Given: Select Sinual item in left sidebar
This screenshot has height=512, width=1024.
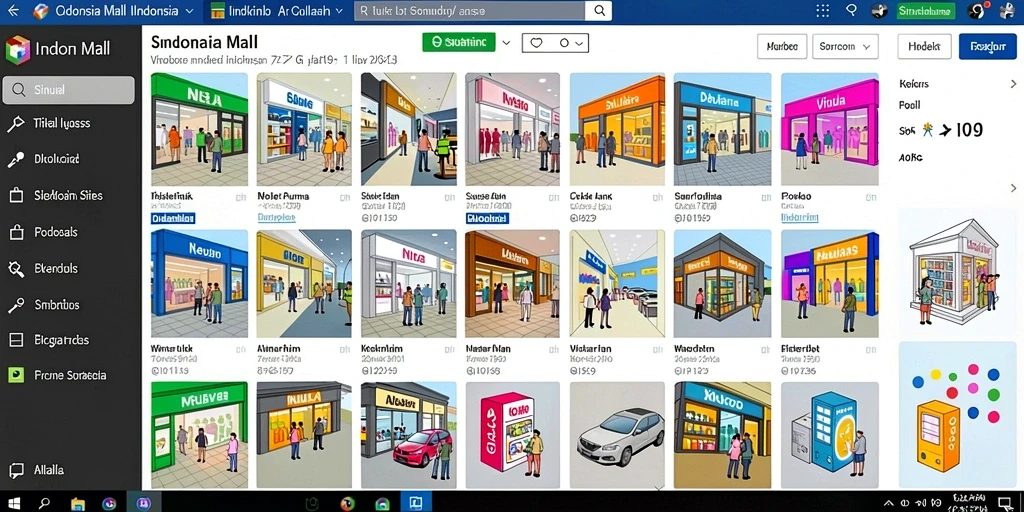Looking at the screenshot, I should [69, 90].
